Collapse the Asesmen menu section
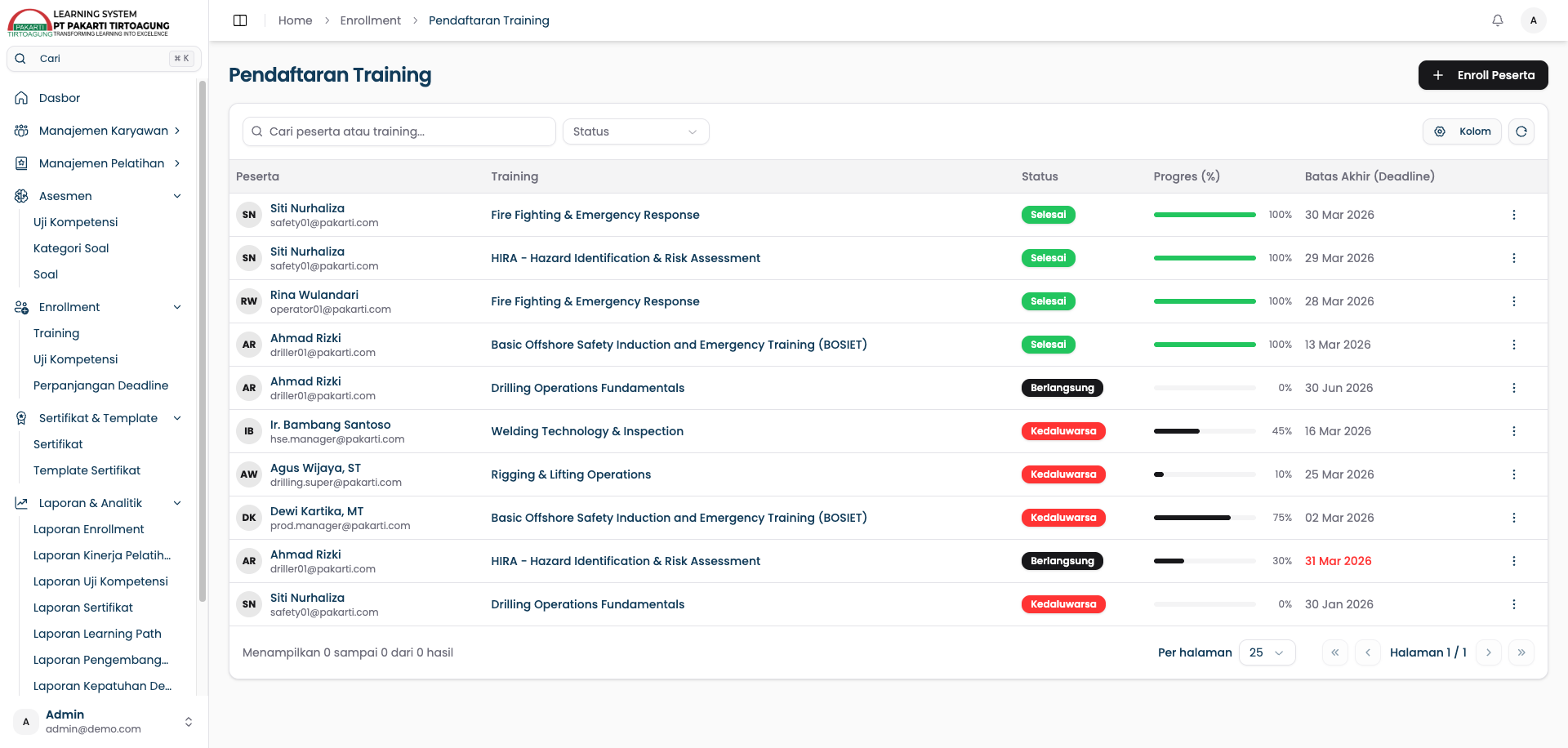The image size is (1568, 748). pos(177,196)
